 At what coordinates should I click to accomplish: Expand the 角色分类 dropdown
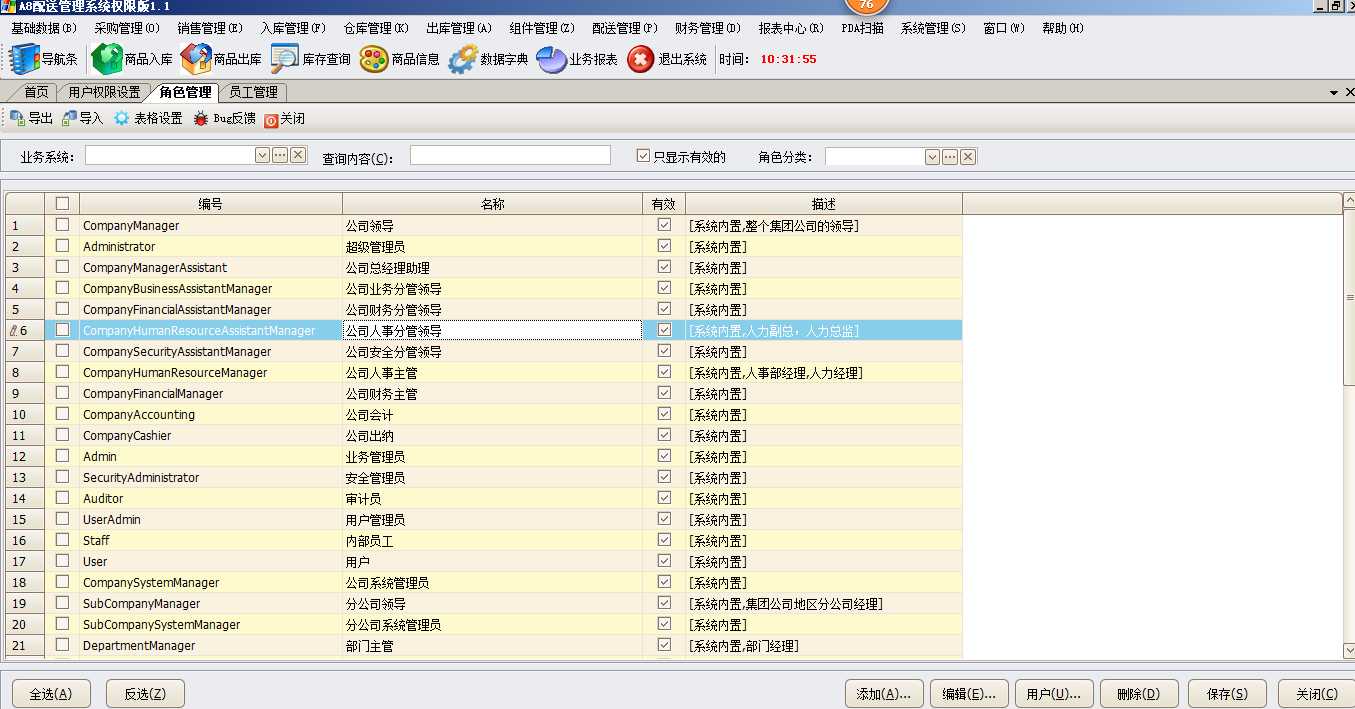coord(932,157)
